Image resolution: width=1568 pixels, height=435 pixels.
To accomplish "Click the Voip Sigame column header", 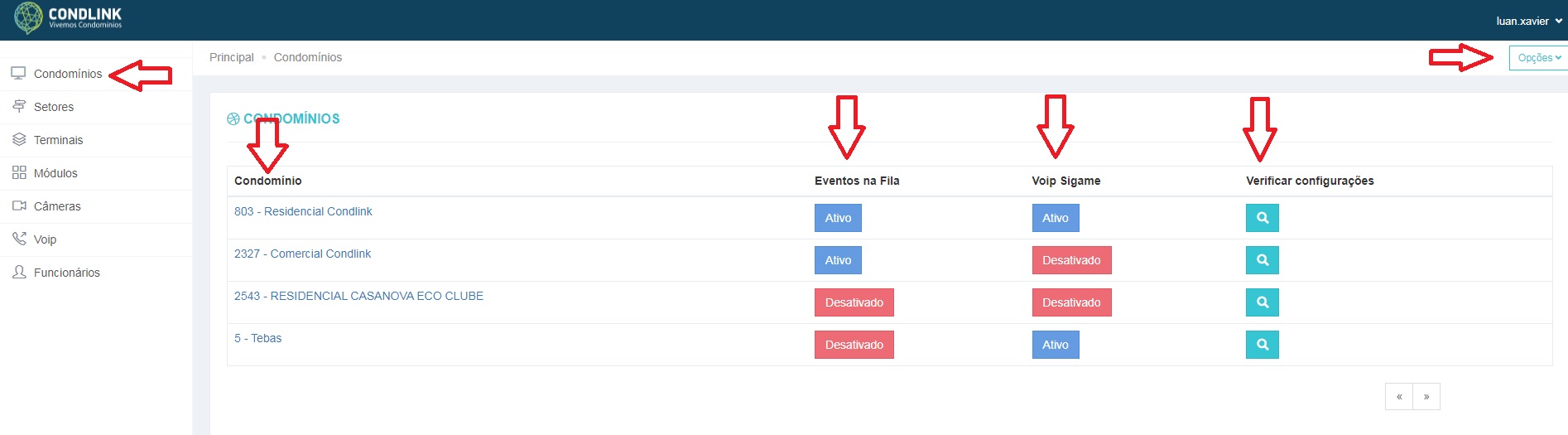I will [x=1066, y=181].
